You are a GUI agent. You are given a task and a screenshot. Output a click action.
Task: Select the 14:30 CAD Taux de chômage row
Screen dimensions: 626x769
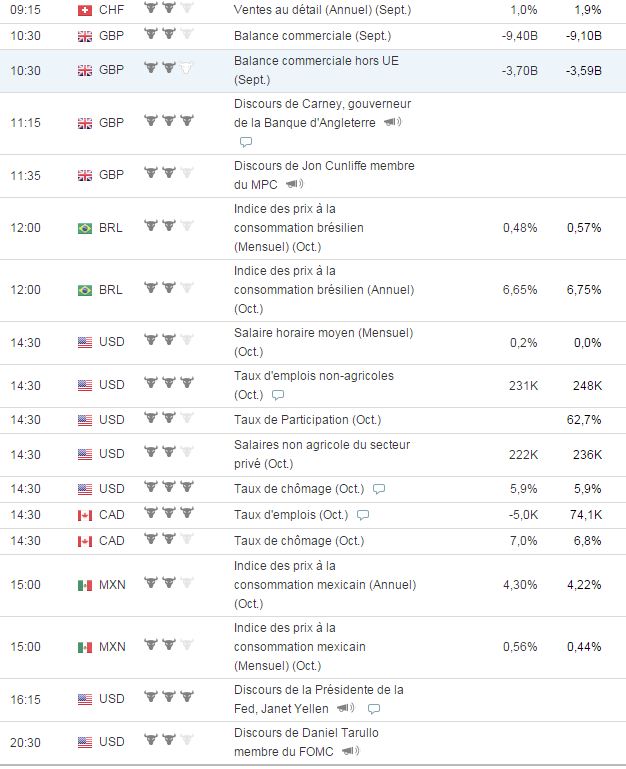click(x=313, y=541)
